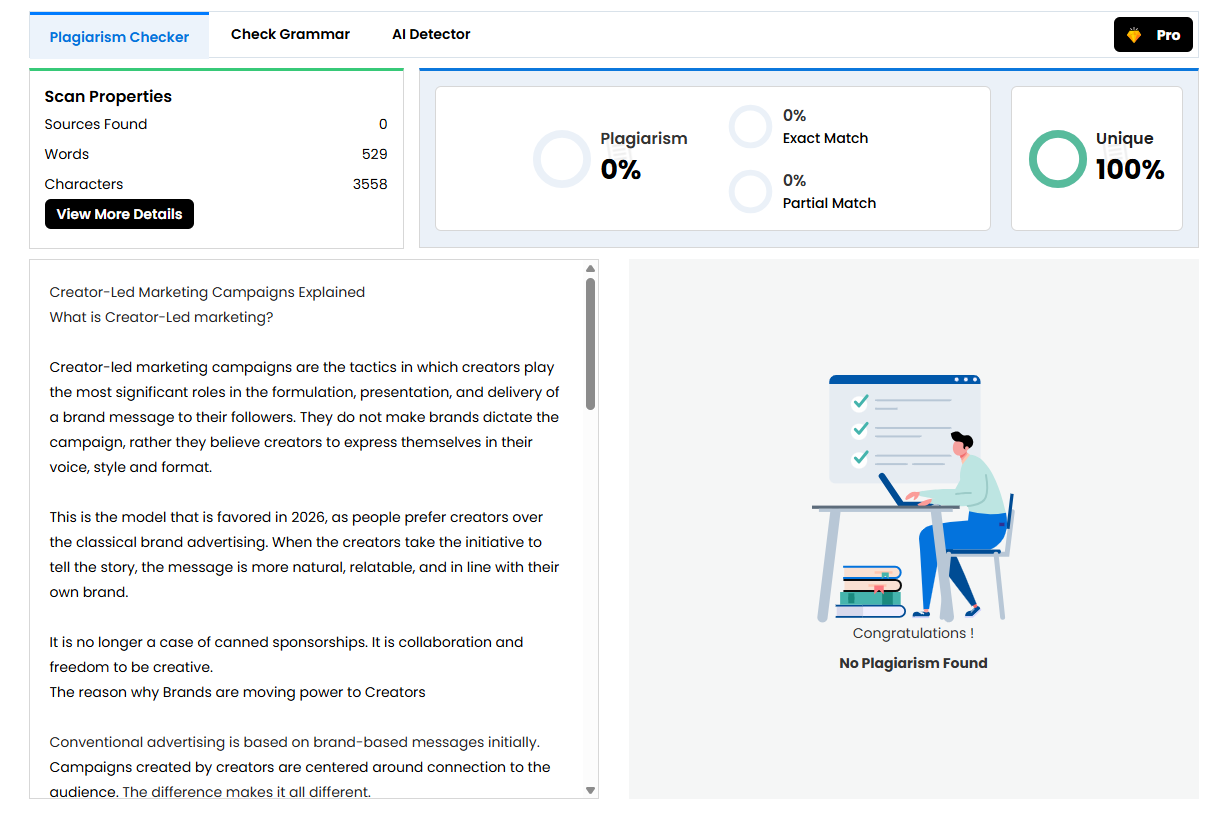Open the Pro upgrade button
The image size is (1219, 819).
pos(1153,35)
